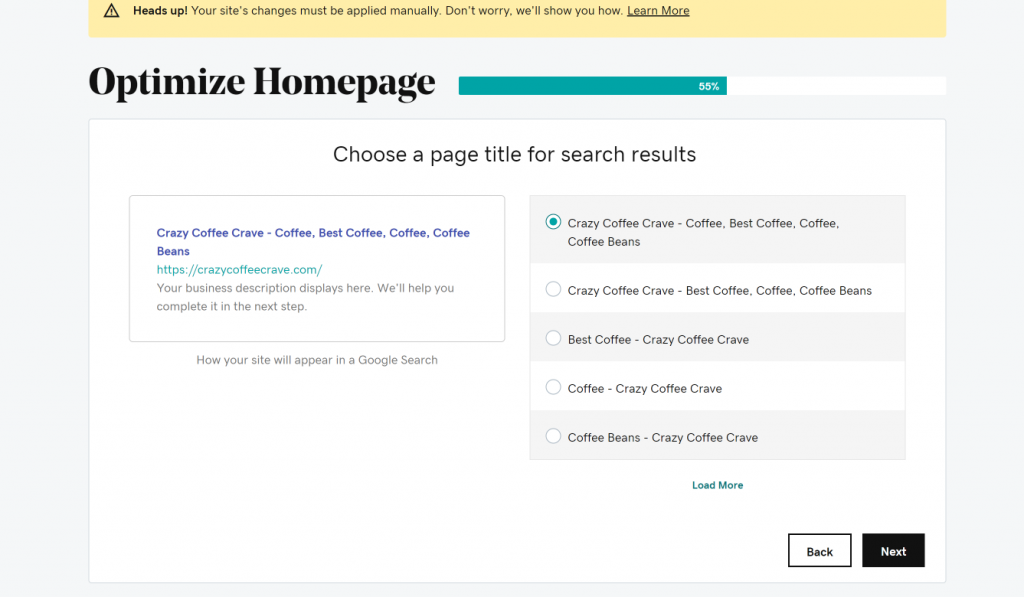Click the warning triangle icon in the banner

[x=111, y=10]
